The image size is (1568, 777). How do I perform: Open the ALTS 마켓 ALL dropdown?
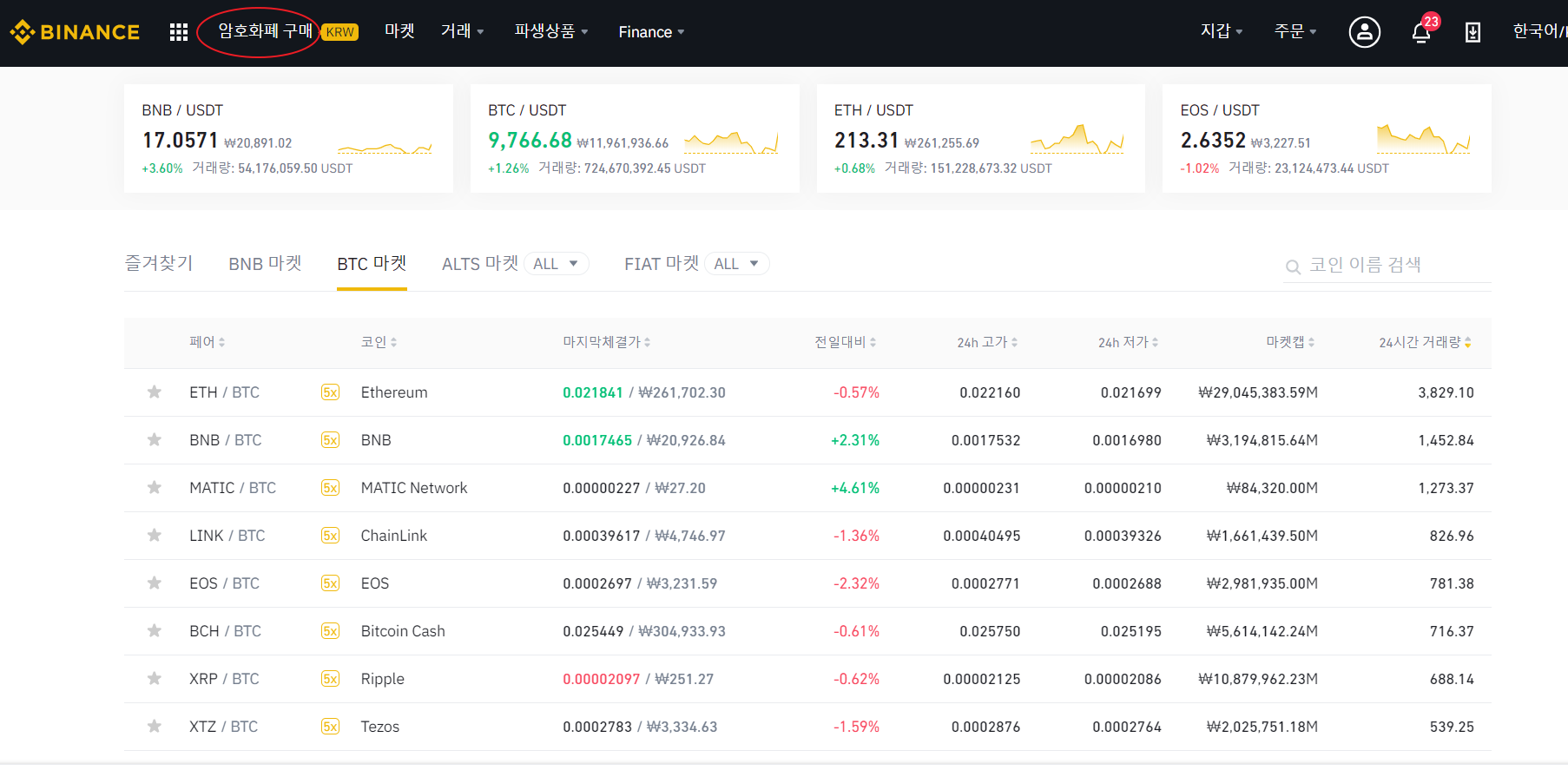coord(557,264)
